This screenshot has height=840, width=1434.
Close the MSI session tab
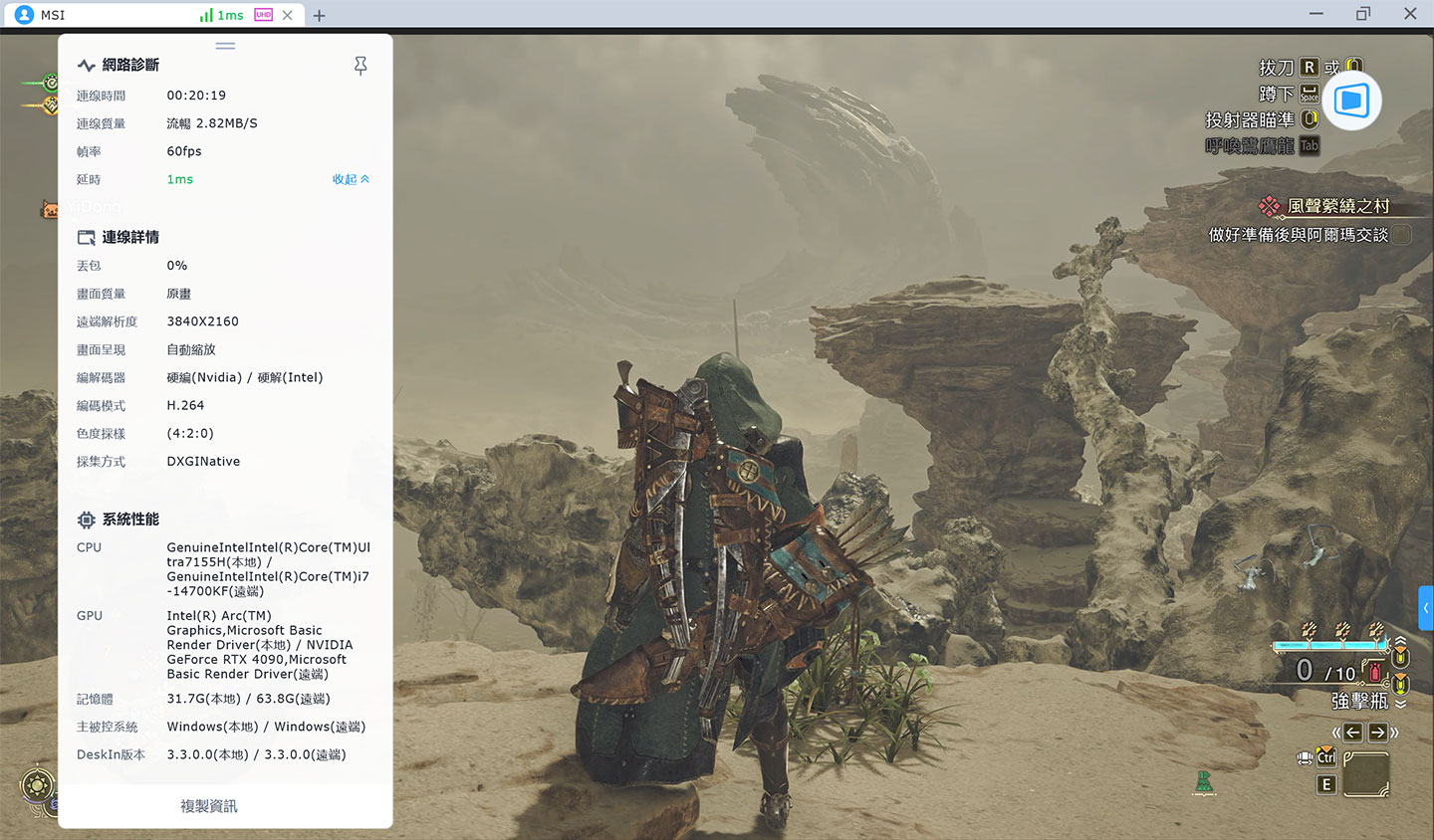pos(287,15)
